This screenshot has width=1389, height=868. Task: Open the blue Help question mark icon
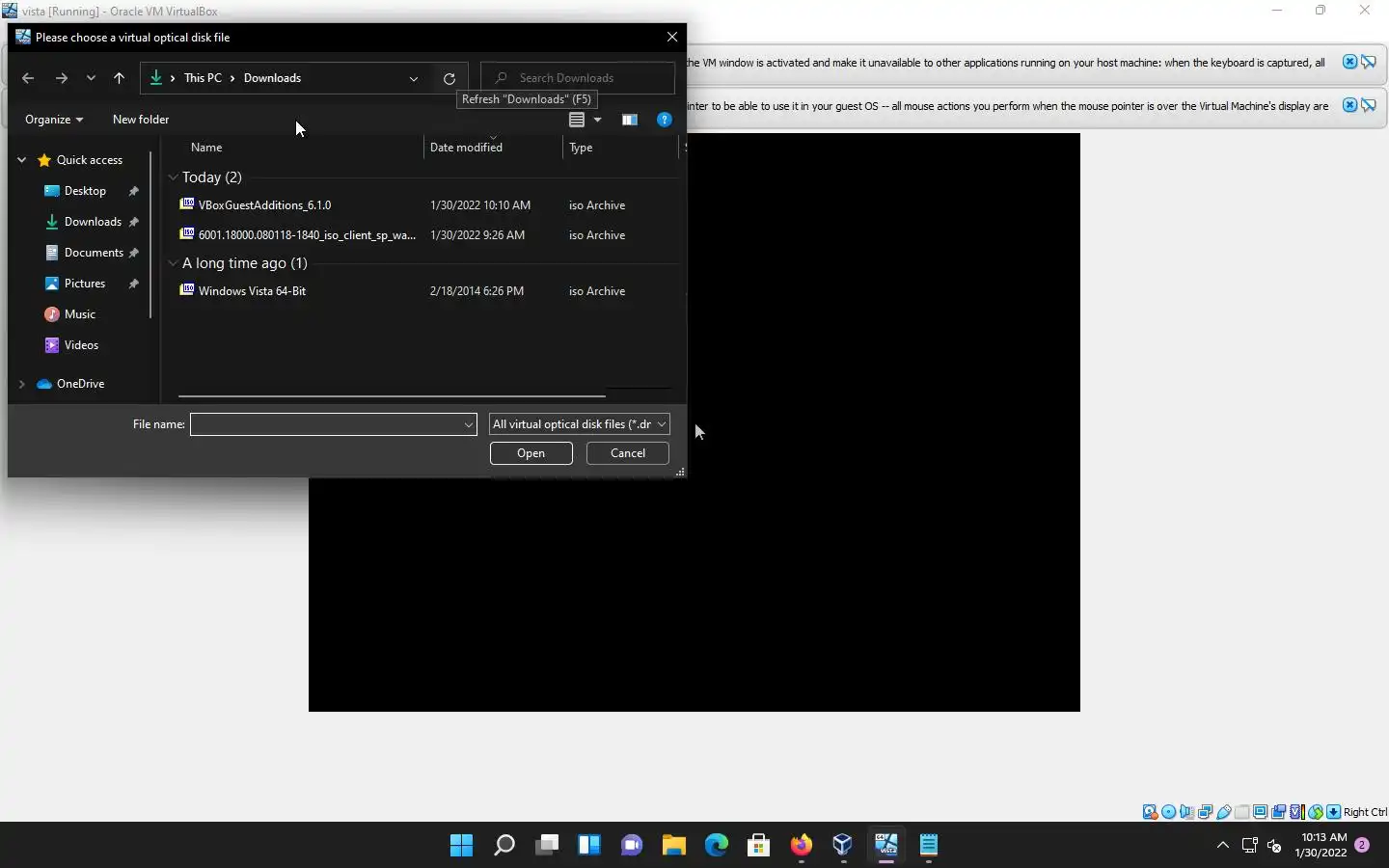(664, 120)
